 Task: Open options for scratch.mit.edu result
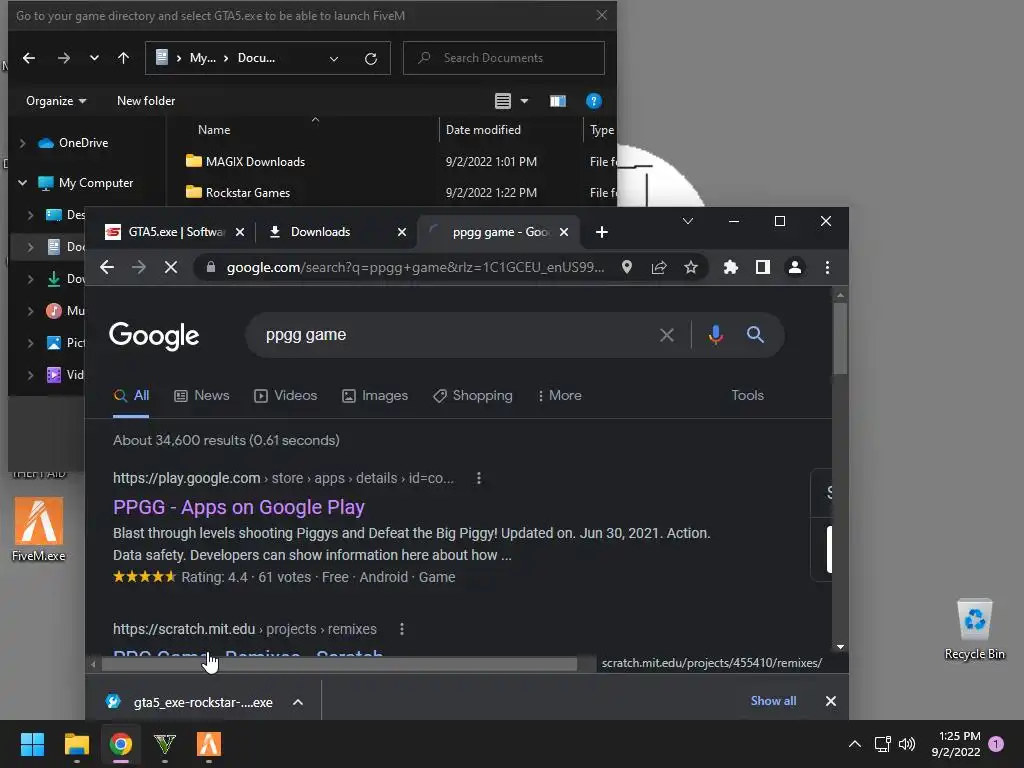(x=402, y=629)
